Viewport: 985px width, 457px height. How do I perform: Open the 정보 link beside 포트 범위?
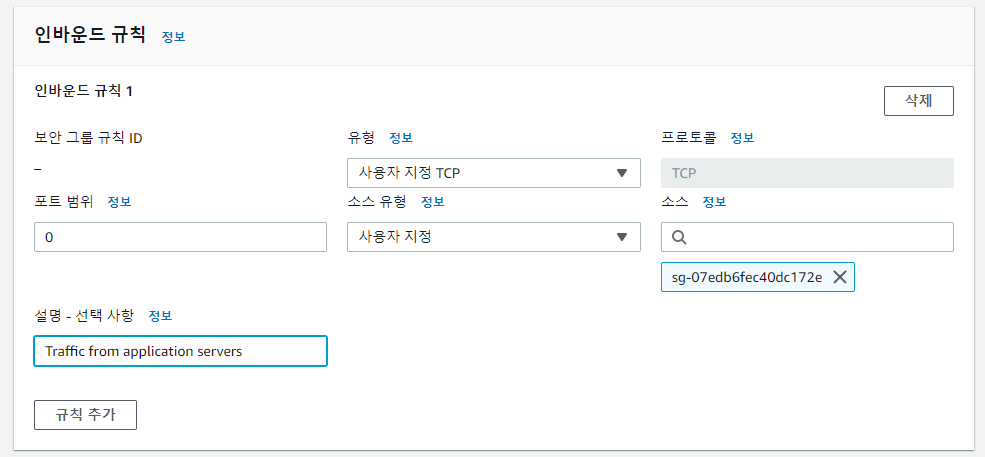pyautogui.click(x=119, y=202)
